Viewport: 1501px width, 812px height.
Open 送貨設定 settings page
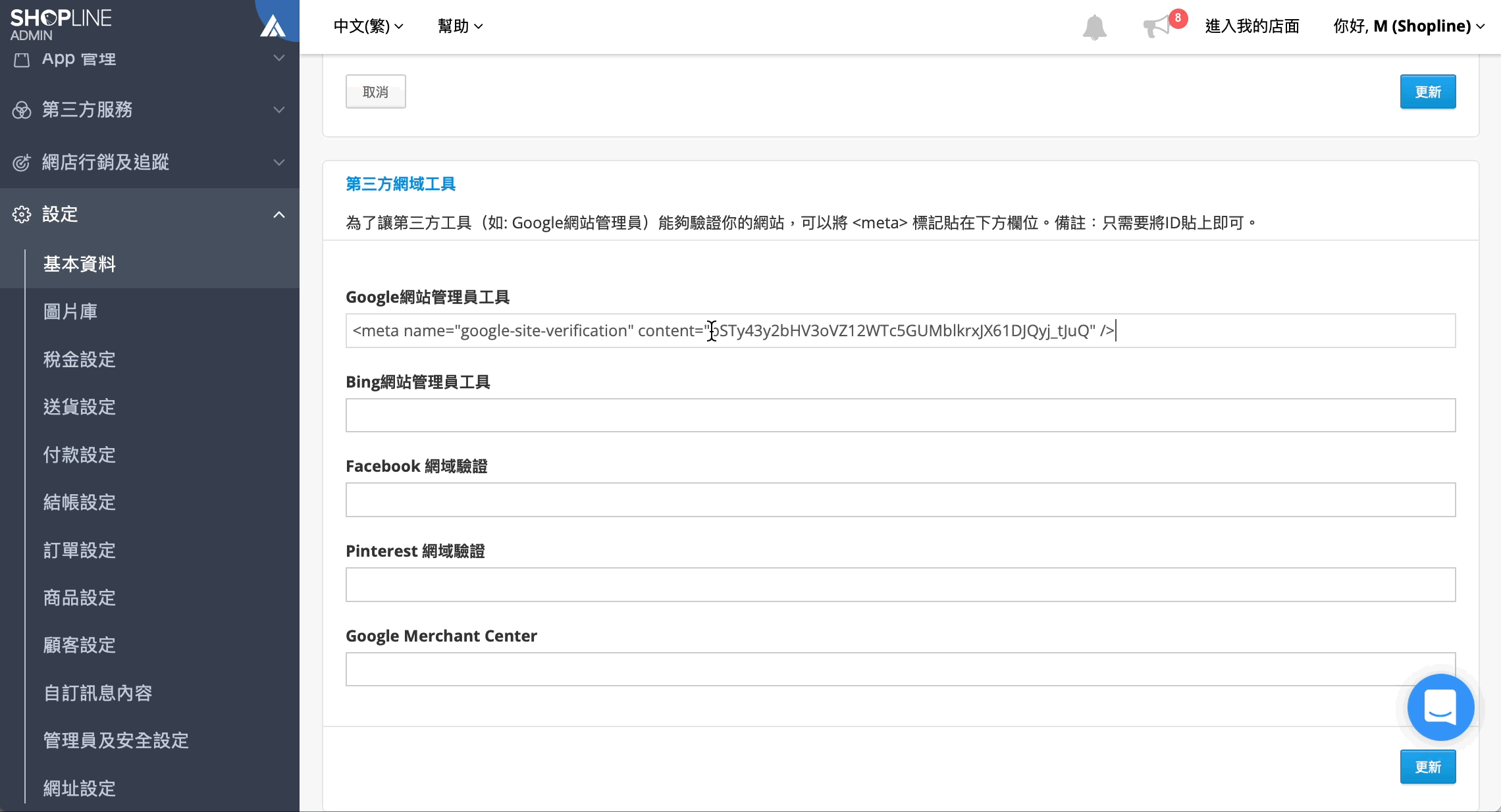[80, 407]
